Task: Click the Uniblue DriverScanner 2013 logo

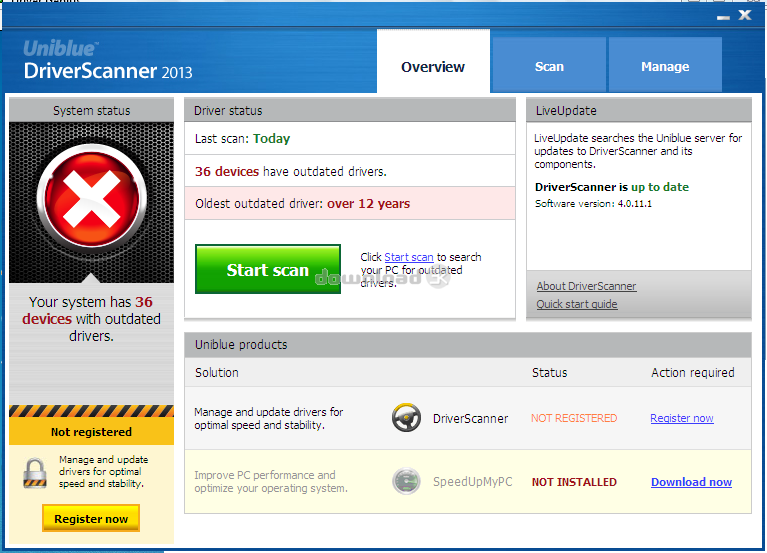Action: tap(108, 62)
